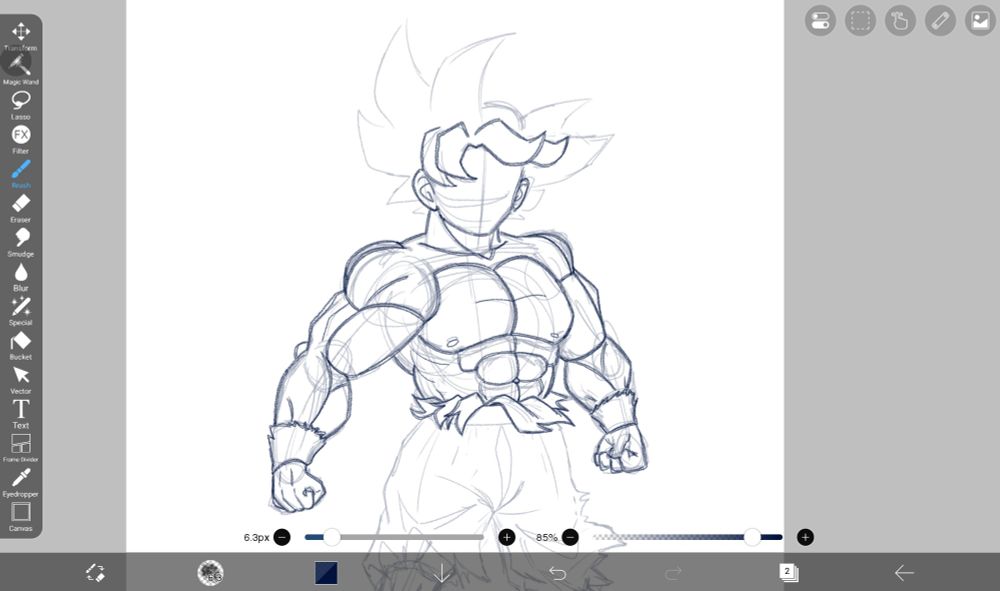Select the Blur tool
This screenshot has height=591, width=1000.
coord(20,277)
